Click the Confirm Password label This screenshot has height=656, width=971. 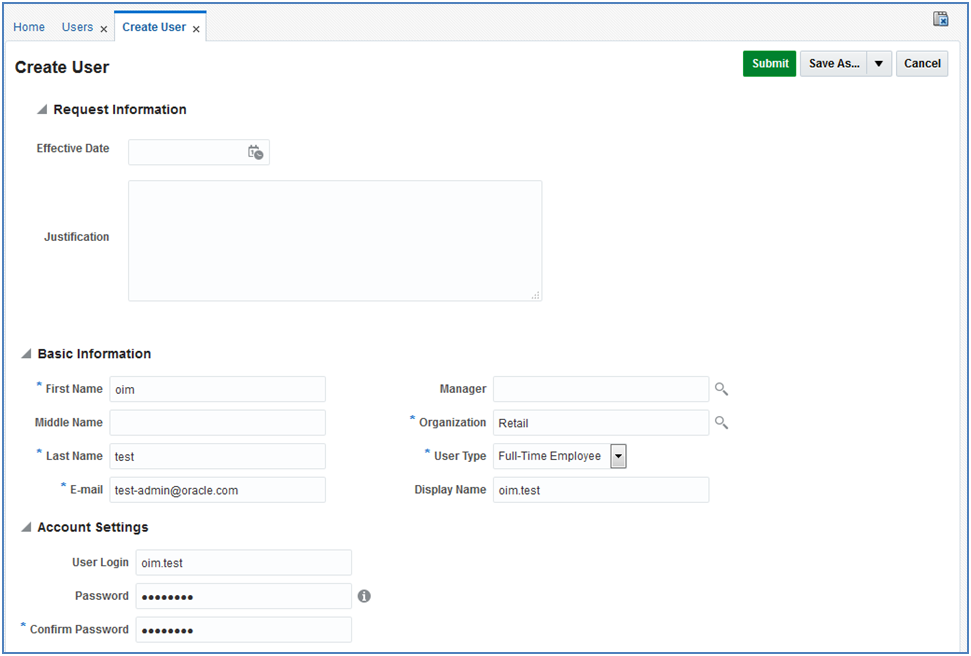click(x=79, y=629)
